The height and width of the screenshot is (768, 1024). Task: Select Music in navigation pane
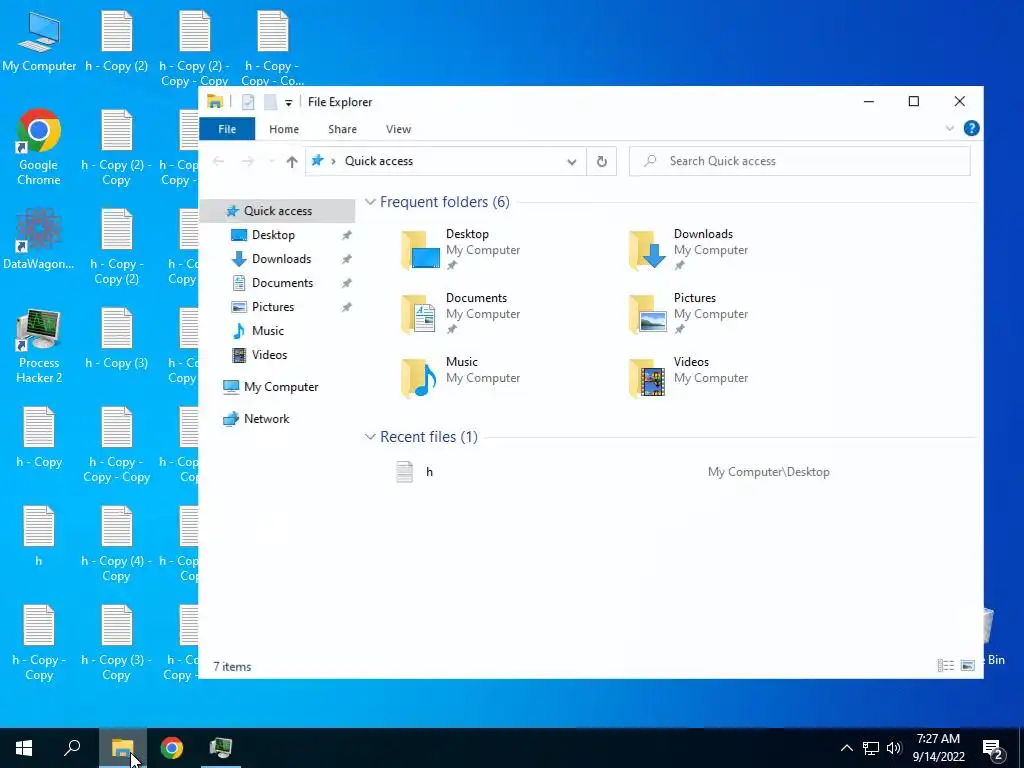[x=268, y=330]
